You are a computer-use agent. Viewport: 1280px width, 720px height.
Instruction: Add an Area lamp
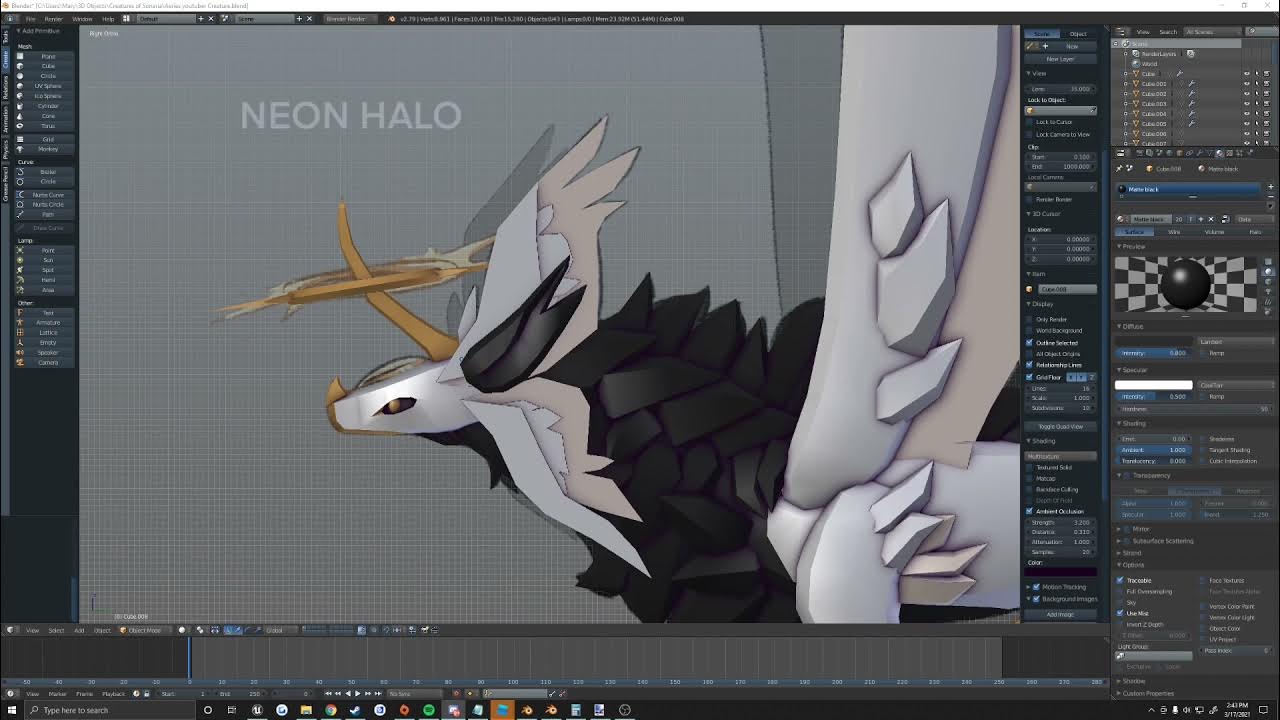(x=47, y=290)
